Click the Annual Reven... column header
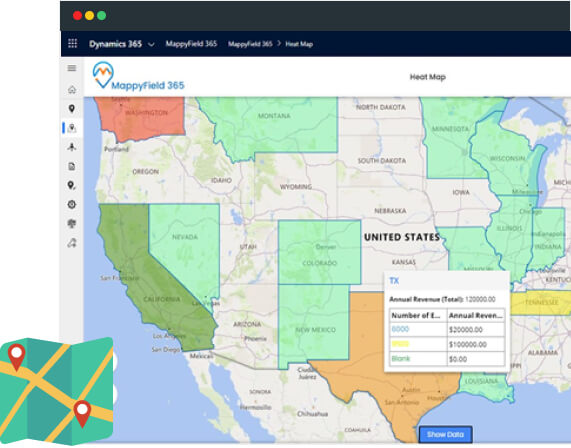Screen dimensions: 571x448 (x=476, y=315)
